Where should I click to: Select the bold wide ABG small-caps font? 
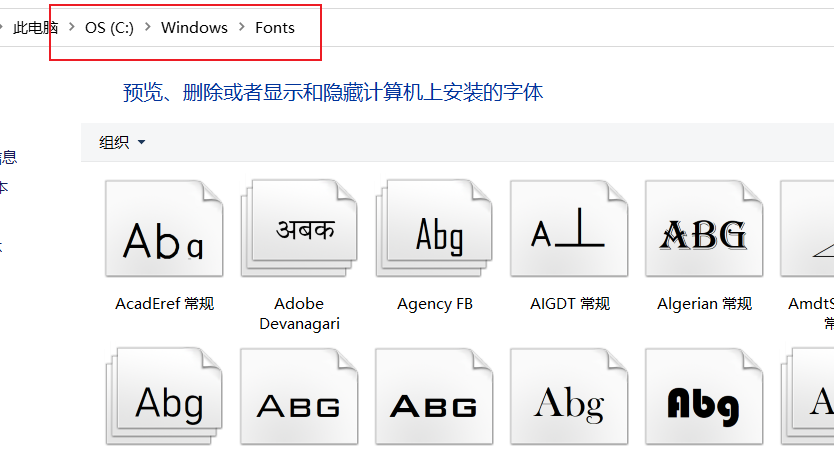pyautogui.click(x=434, y=396)
